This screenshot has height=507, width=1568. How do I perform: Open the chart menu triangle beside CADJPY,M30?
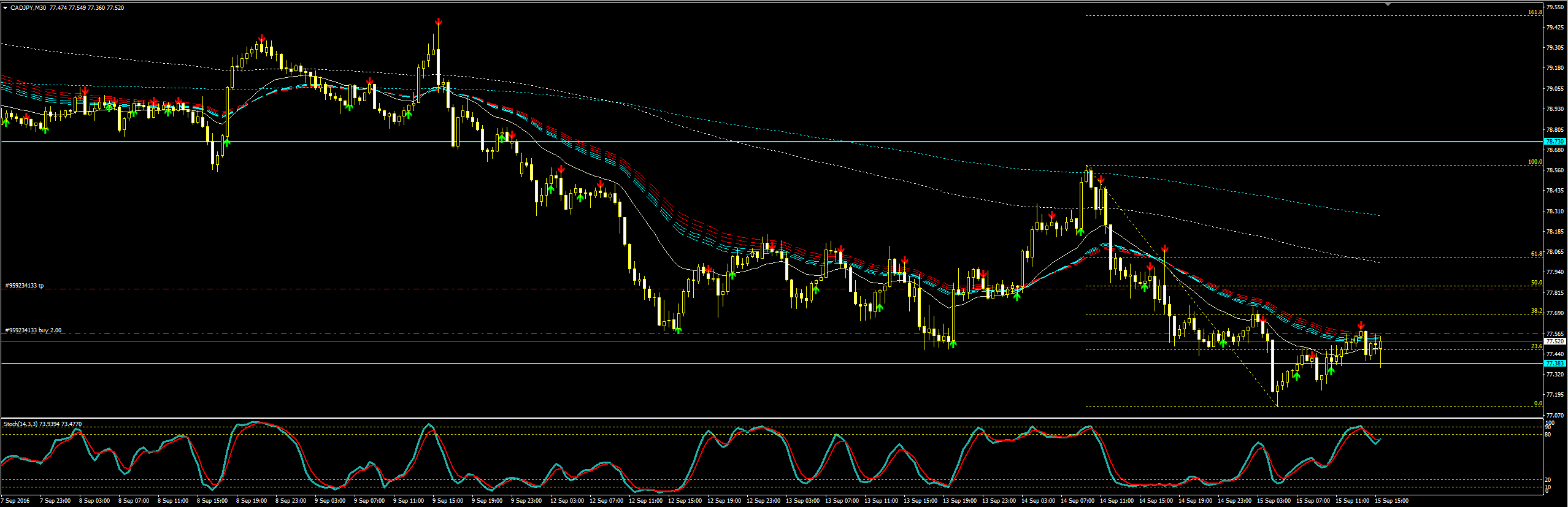(x=5, y=8)
